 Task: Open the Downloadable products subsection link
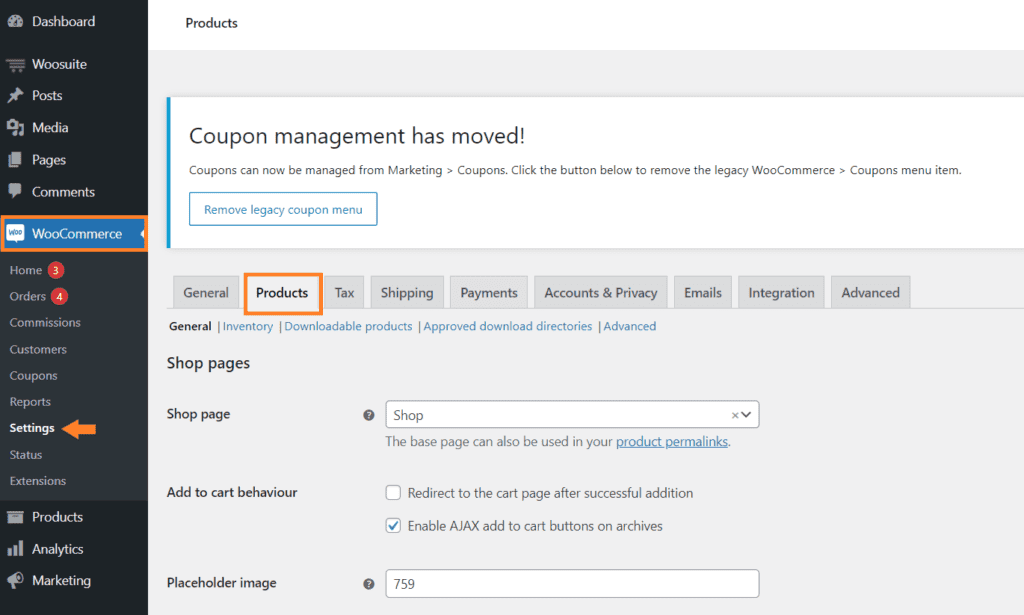tap(348, 326)
